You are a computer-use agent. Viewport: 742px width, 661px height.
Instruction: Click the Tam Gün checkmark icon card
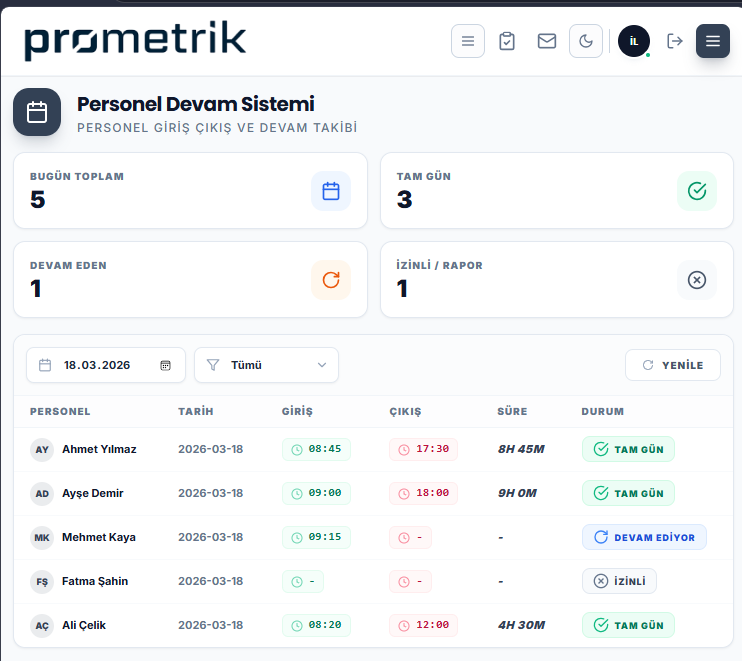(697, 191)
